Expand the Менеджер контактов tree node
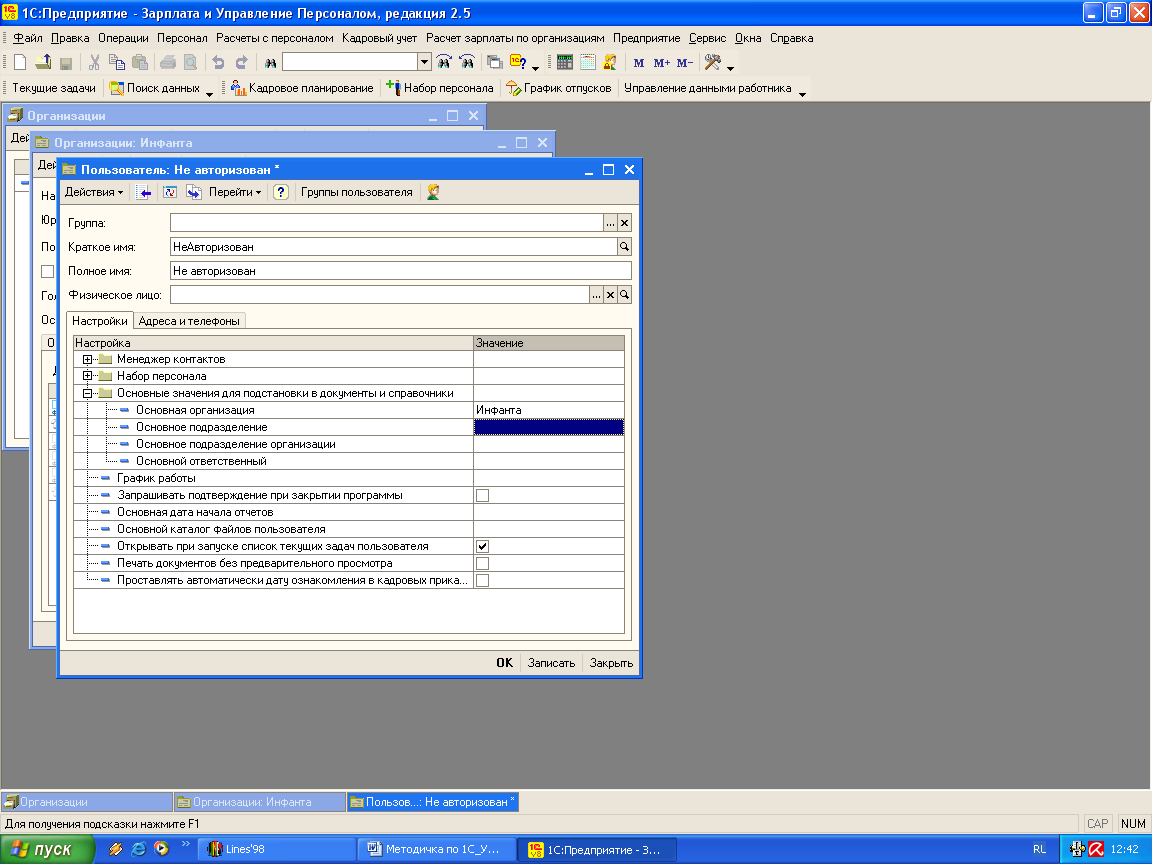Viewport: 1152px width, 864px height. coord(87,359)
